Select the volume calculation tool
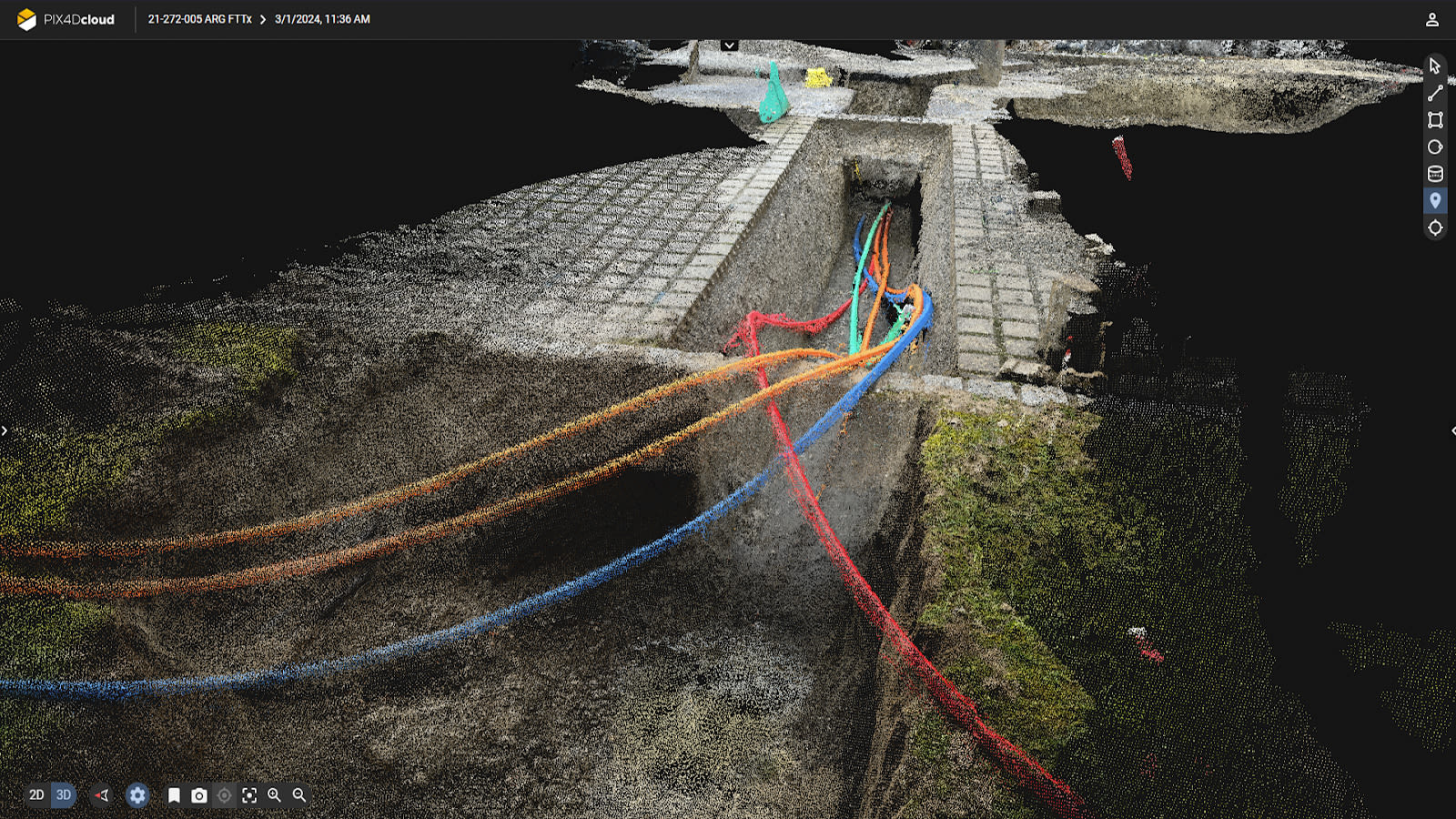 (1435, 174)
